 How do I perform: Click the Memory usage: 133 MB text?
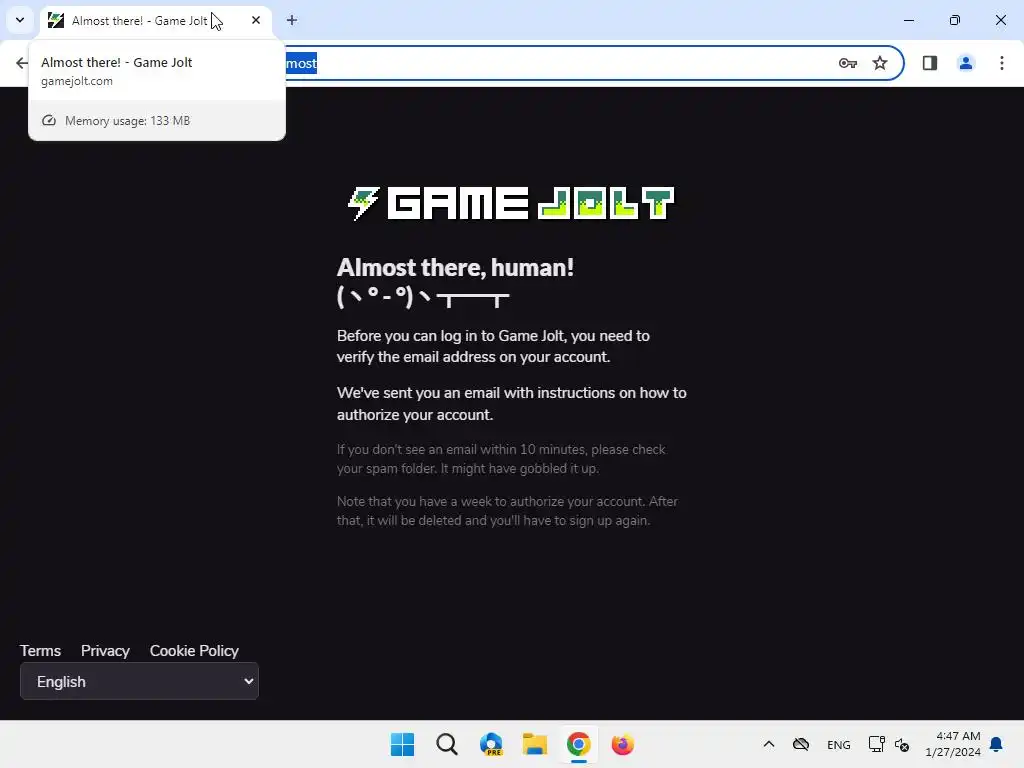point(127,121)
